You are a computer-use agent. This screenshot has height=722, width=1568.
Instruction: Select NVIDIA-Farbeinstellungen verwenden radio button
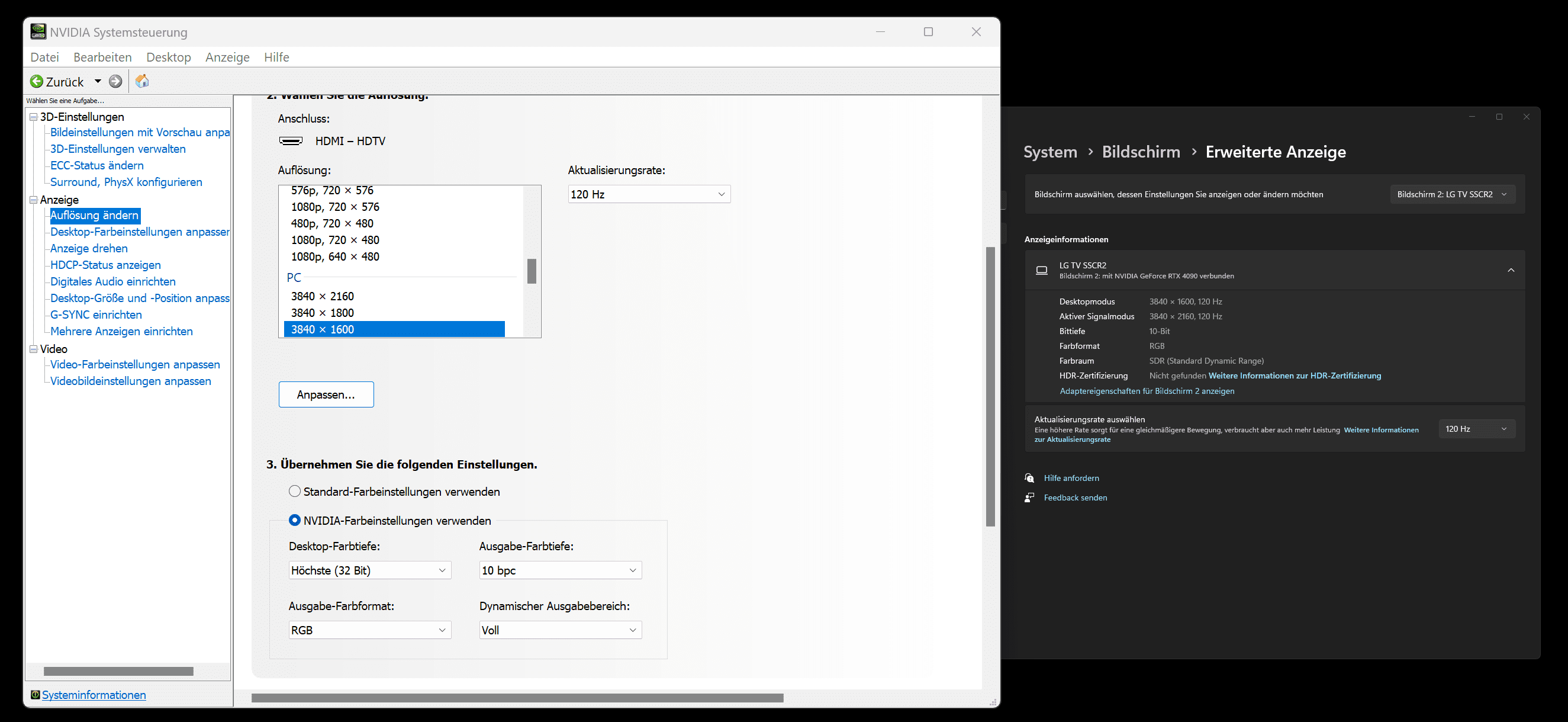pos(295,521)
